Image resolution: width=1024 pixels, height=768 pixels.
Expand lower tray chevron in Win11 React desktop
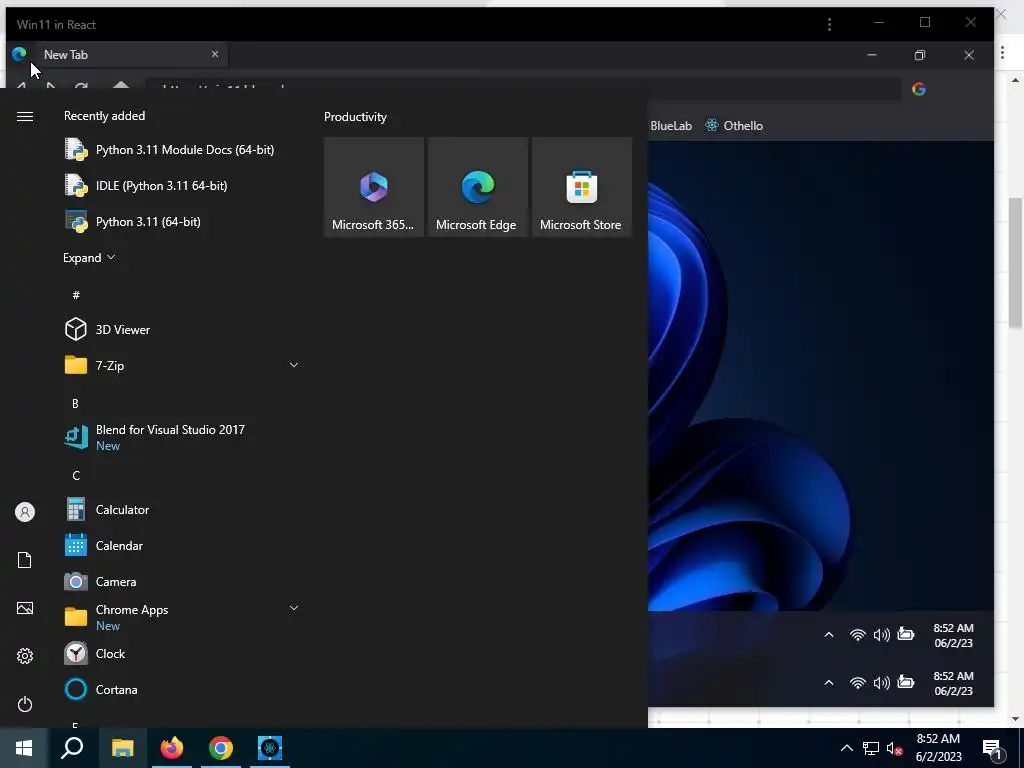(x=829, y=682)
